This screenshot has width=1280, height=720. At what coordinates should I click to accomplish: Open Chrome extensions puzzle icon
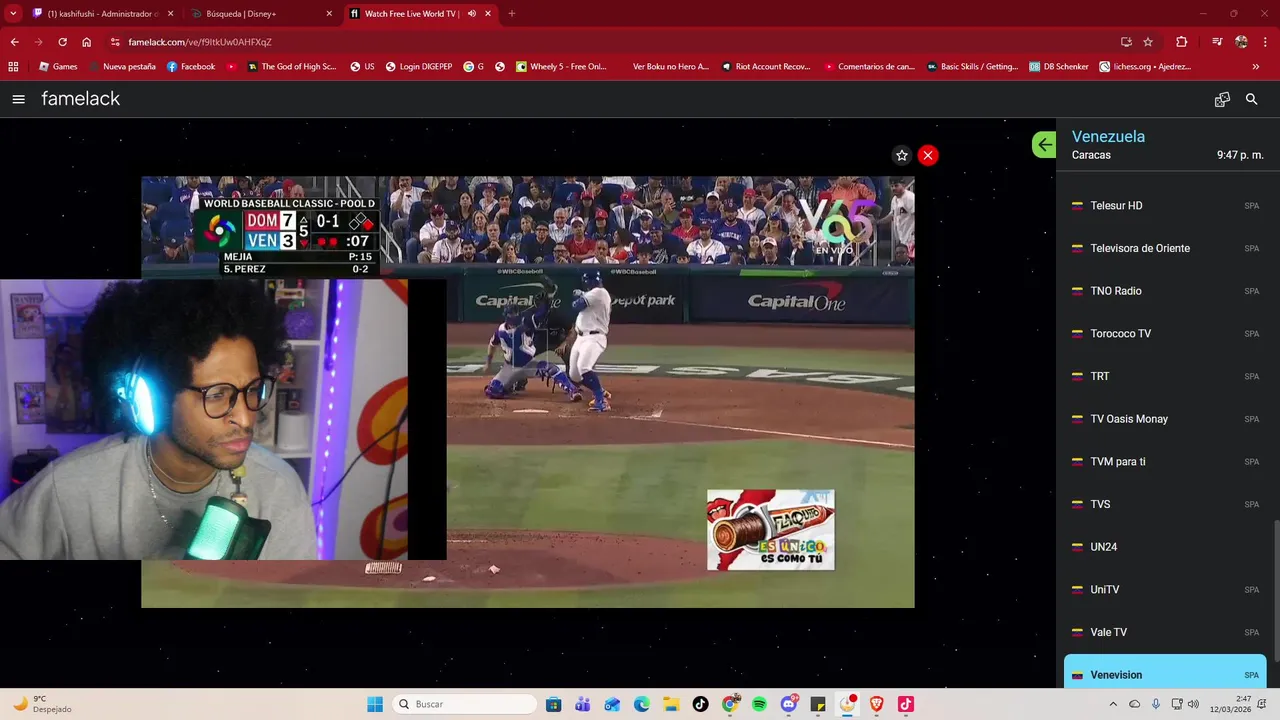click(x=1181, y=42)
